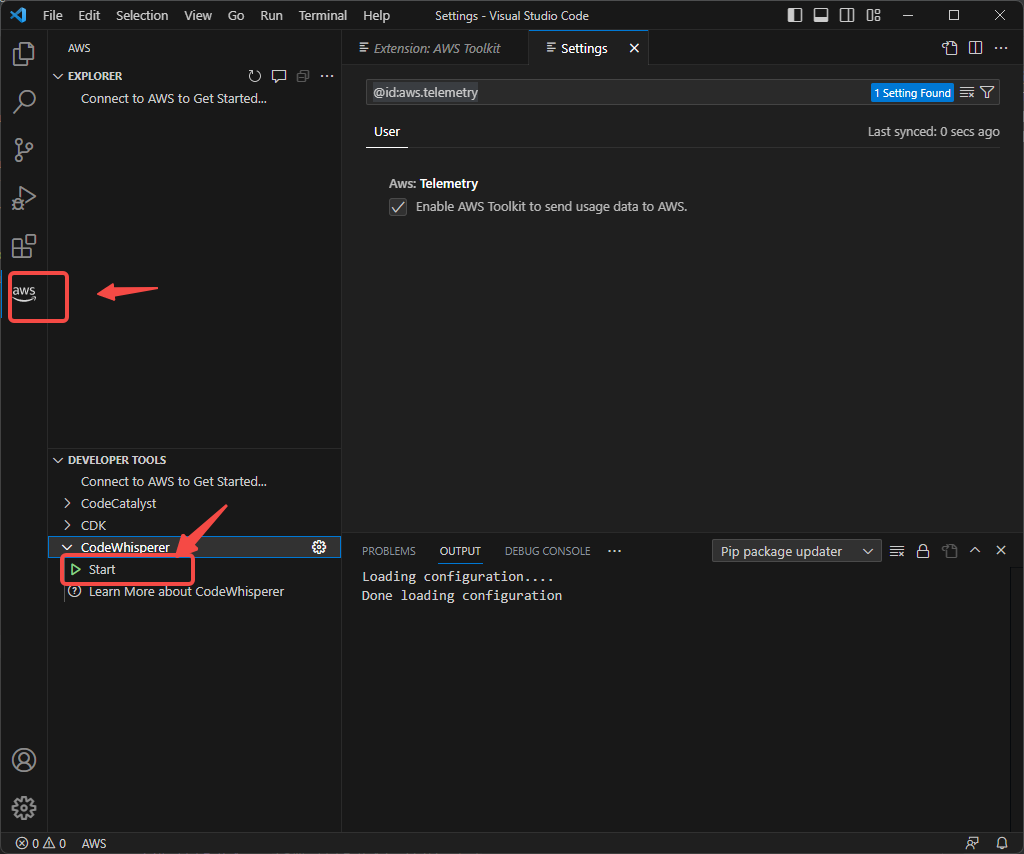Image resolution: width=1024 pixels, height=854 pixels.
Task: Open the Edit menu
Action: (x=89, y=15)
